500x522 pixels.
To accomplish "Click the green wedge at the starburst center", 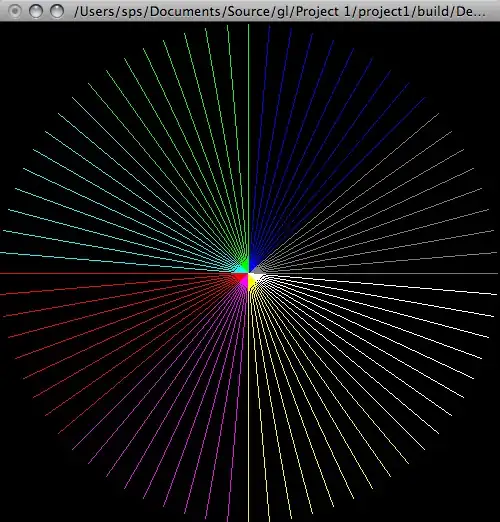I will pos(245,265).
